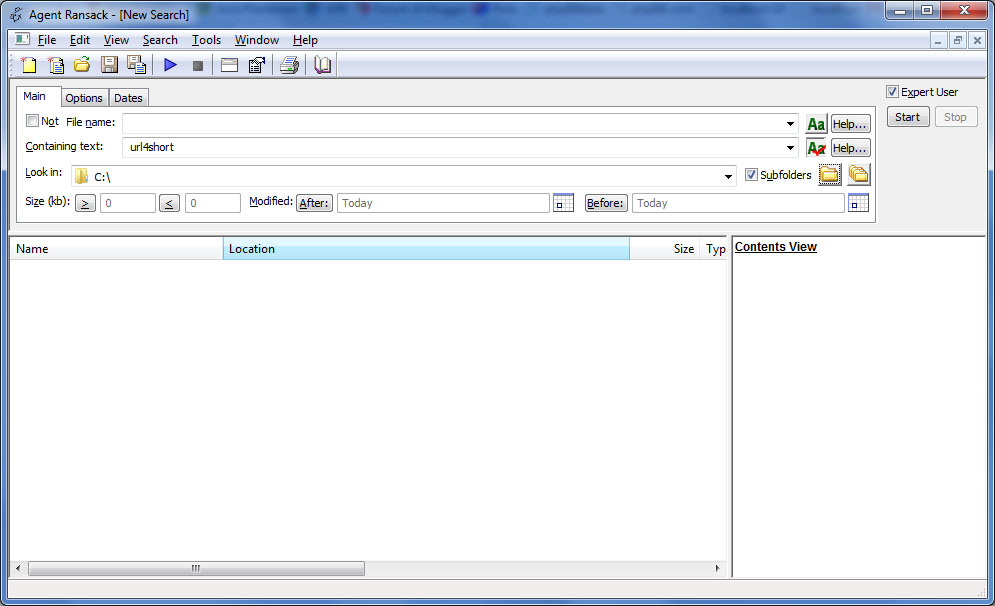The image size is (995, 606).
Task: Toggle file name case sensitivity Aa icon
Action: coord(816,123)
